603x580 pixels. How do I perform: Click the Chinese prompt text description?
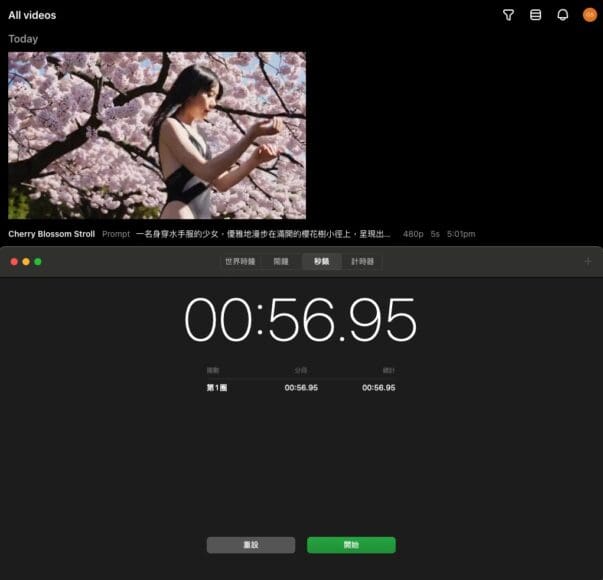(x=263, y=234)
